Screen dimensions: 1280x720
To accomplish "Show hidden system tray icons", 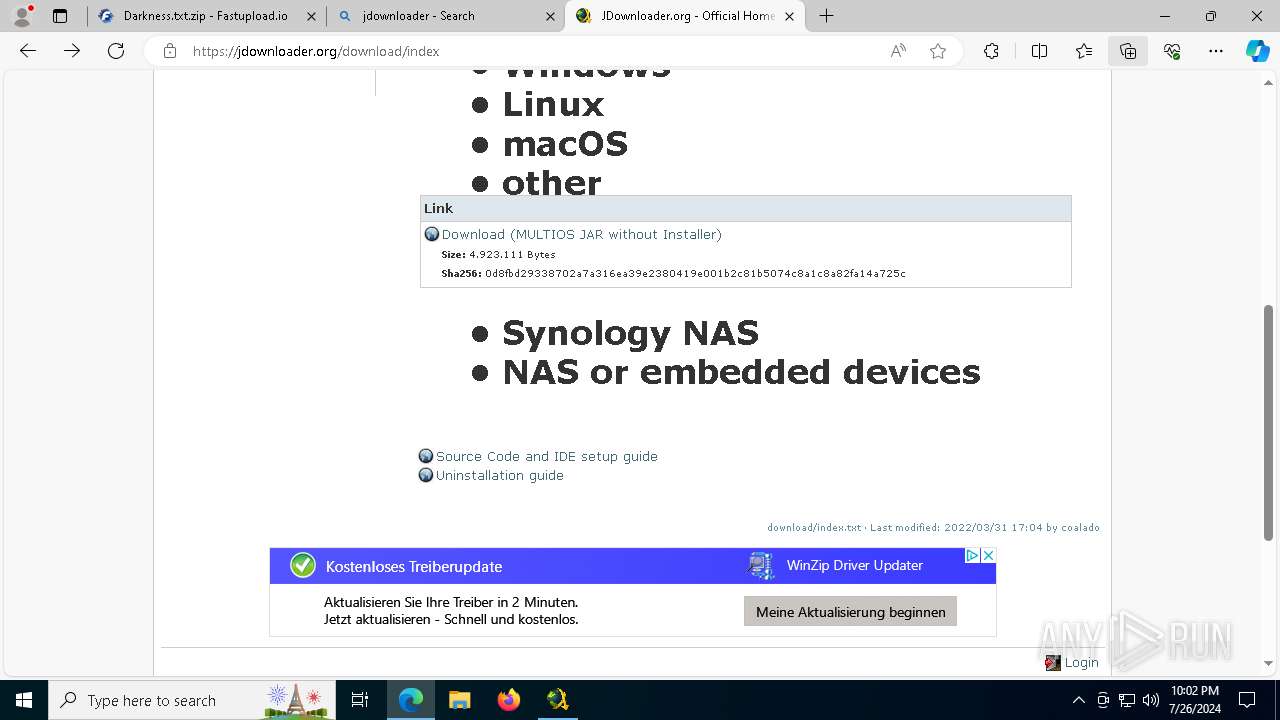I will coord(1078,700).
